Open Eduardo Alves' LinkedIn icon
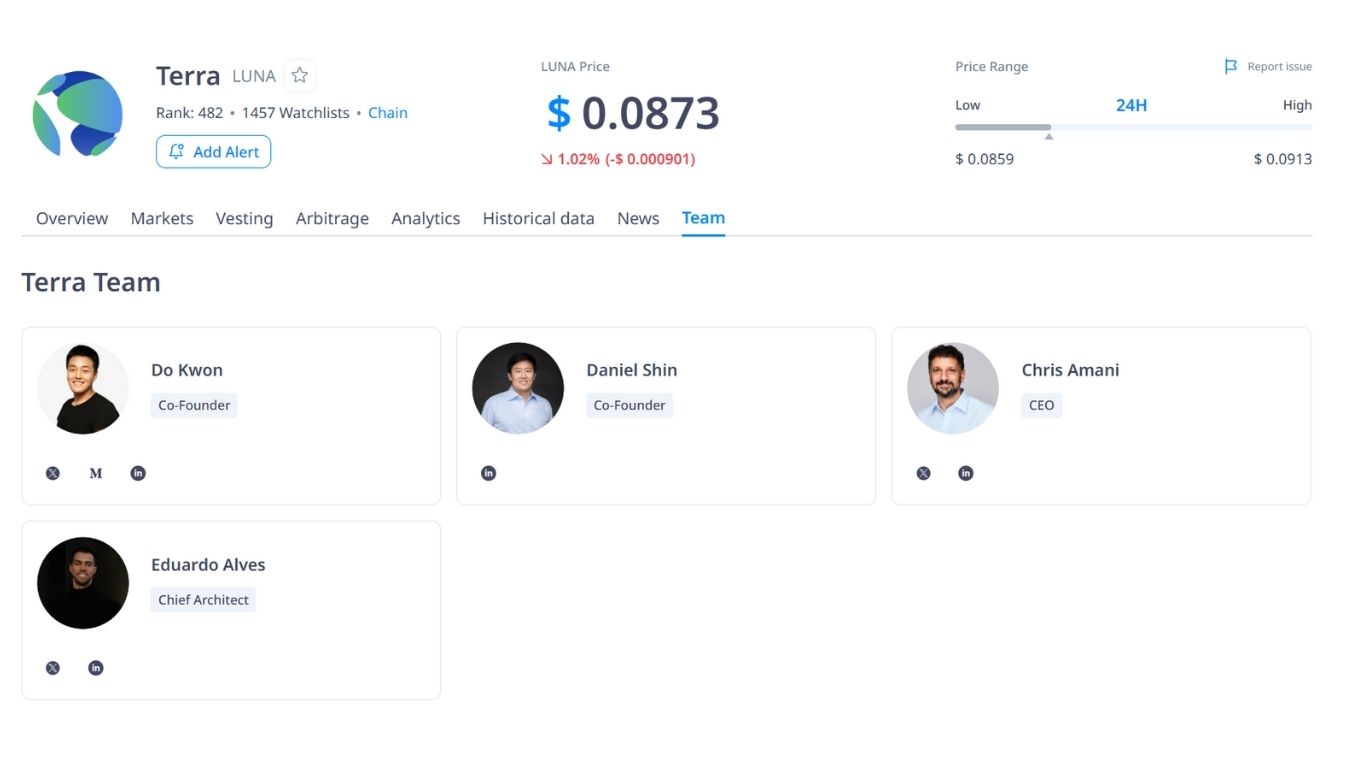Screen dimensions: 1366x768 [95, 667]
